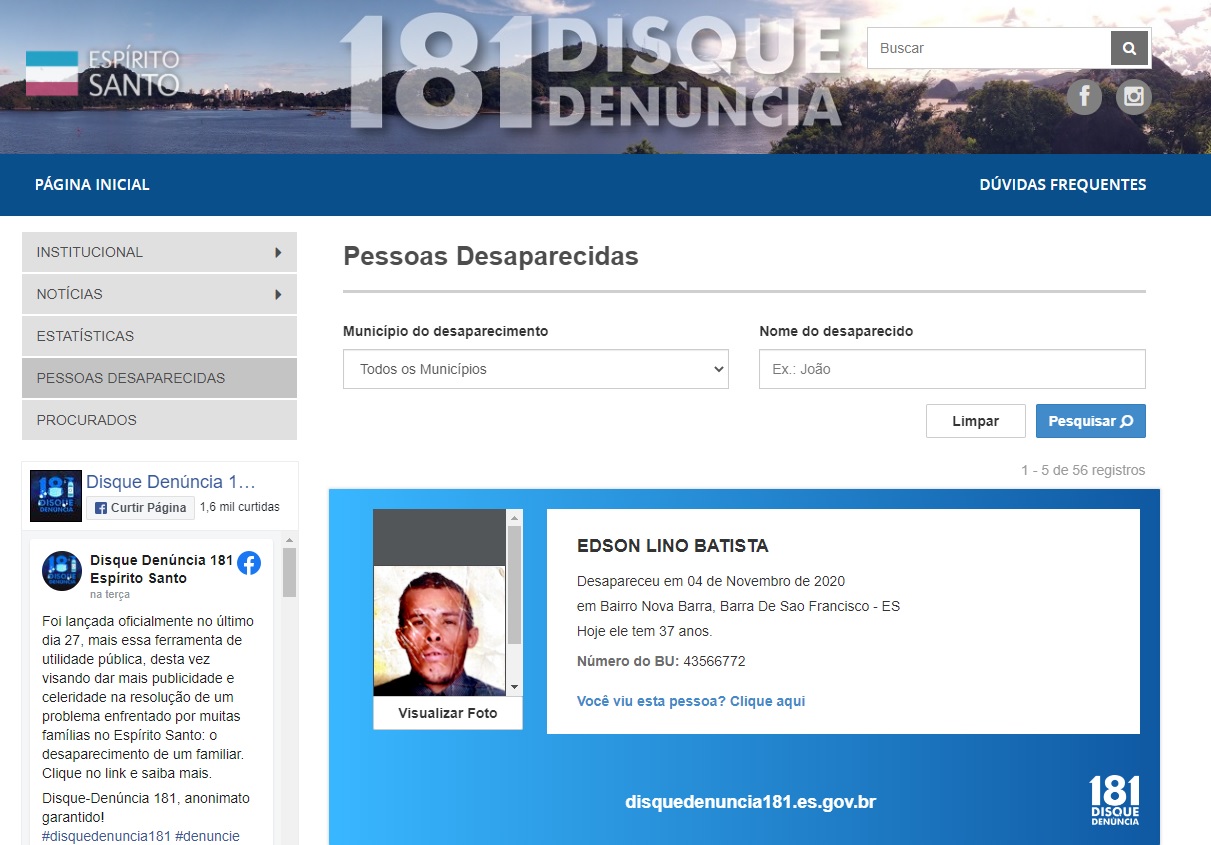Screen dimensions: 1211x845
Task: Click the Facebook icon on the embedded post
Action: click(248, 563)
